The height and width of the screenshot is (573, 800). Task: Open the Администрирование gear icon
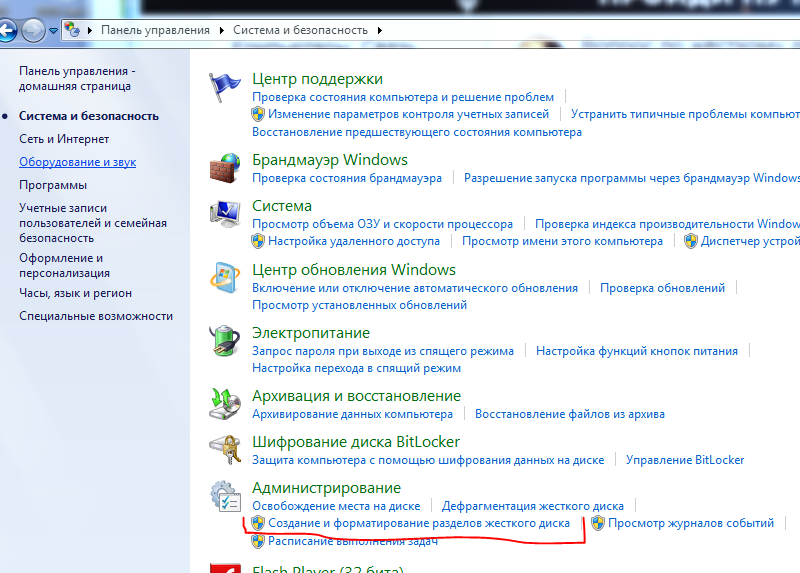(x=225, y=497)
